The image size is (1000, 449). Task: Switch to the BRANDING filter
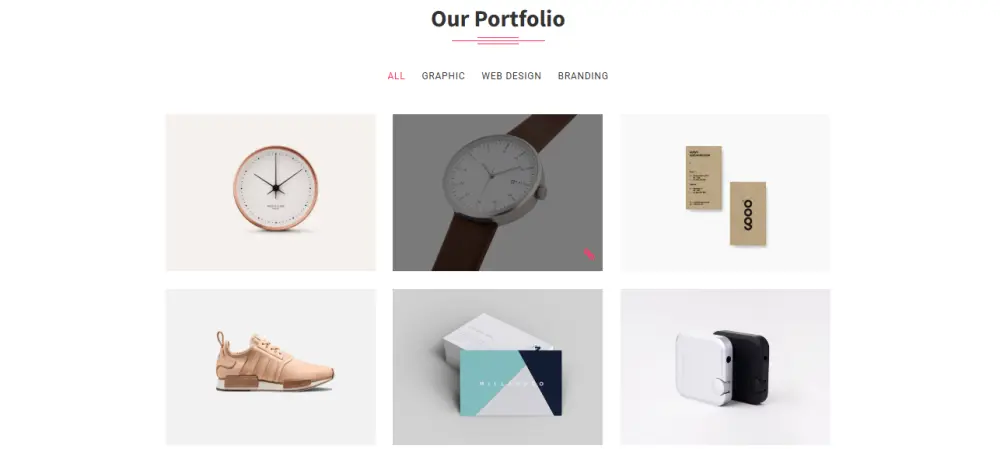pos(583,76)
